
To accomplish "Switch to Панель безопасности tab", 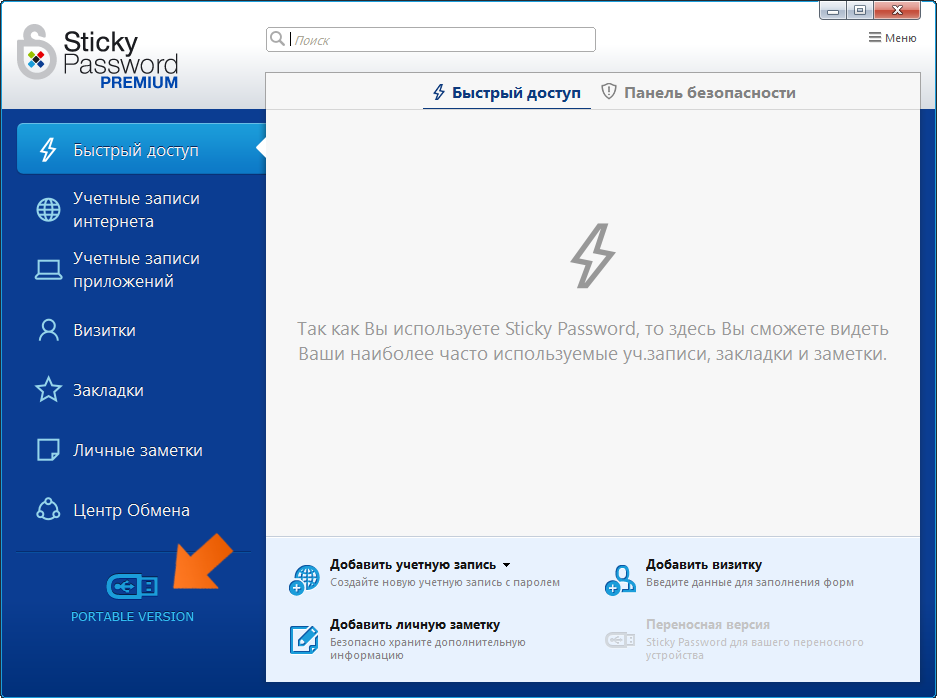I will (698, 93).
